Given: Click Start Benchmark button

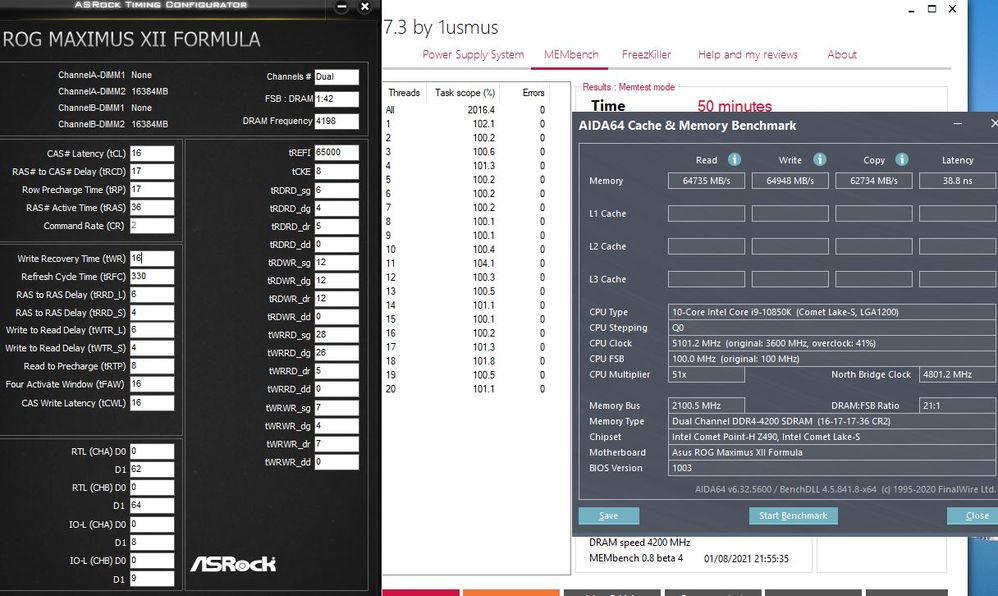Looking at the screenshot, I should click(793, 516).
